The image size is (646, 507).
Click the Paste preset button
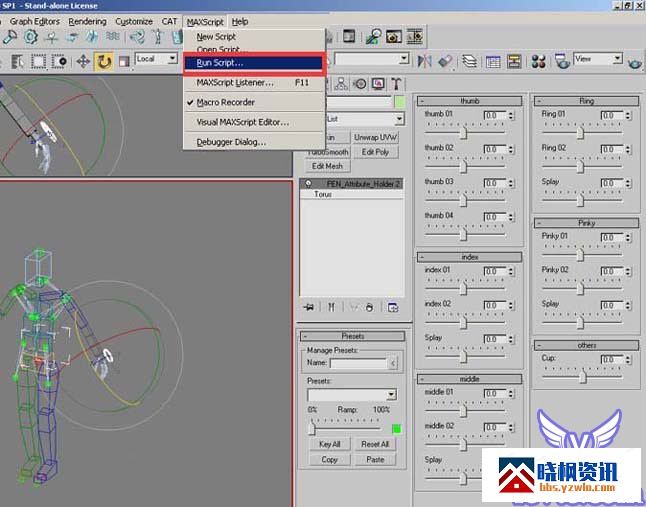[375, 460]
